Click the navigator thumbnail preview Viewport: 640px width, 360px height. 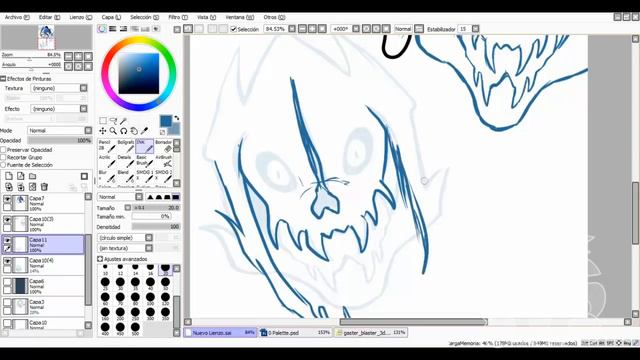(47, 37)
